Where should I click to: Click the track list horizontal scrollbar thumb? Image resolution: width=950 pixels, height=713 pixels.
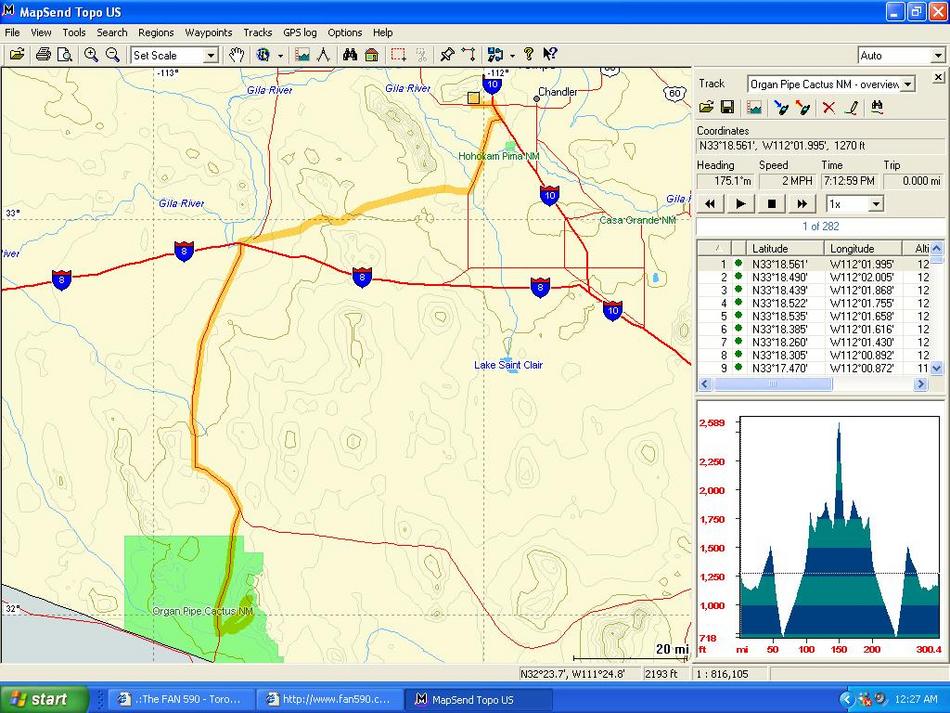[773, 384]
